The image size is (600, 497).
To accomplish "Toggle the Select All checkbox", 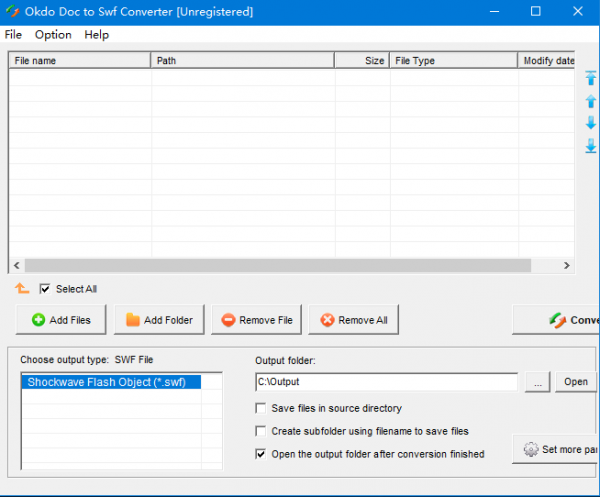I will [x=45, y=289].
